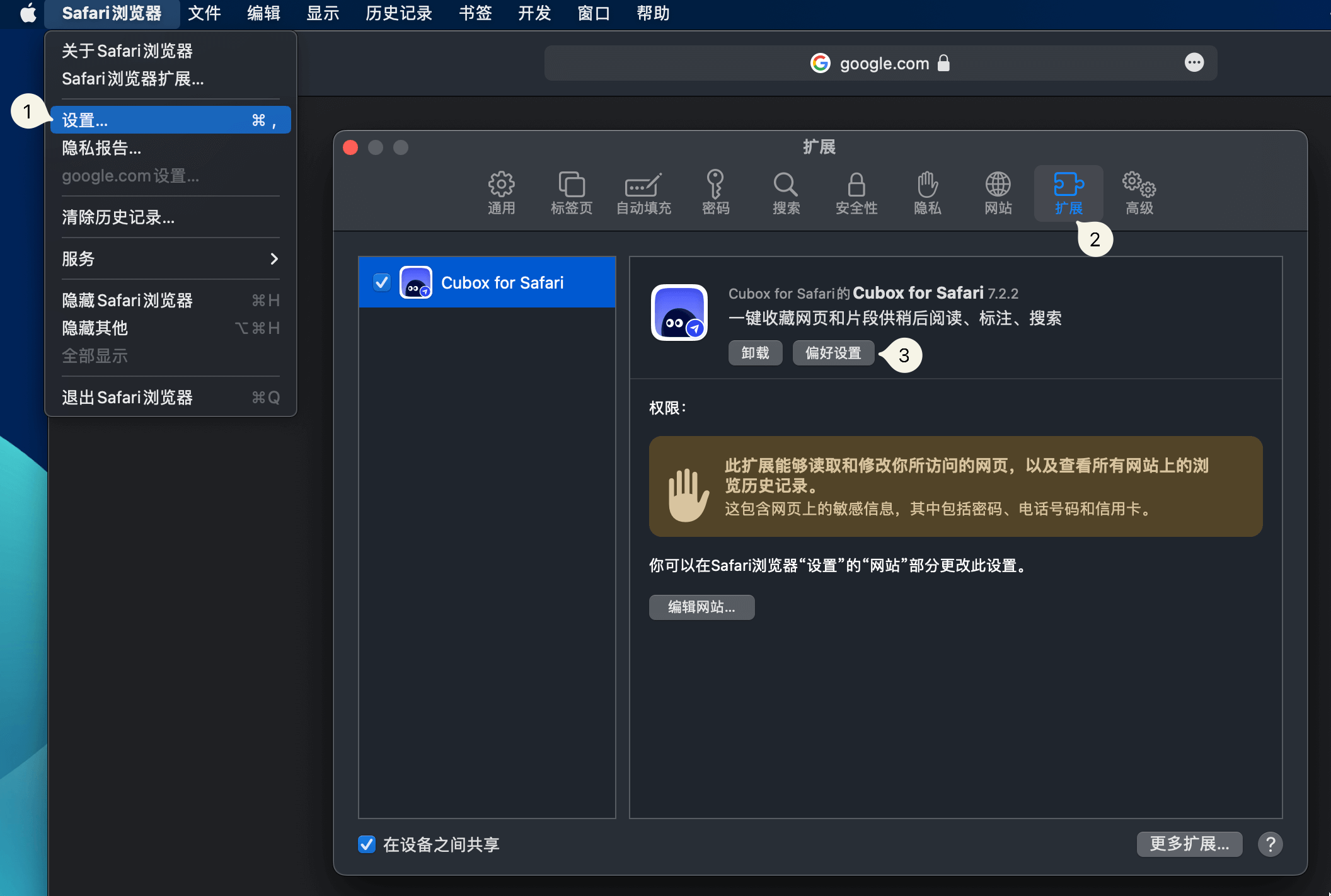
Task: Open the 显示 menu in menu bar
Action: 323,13
